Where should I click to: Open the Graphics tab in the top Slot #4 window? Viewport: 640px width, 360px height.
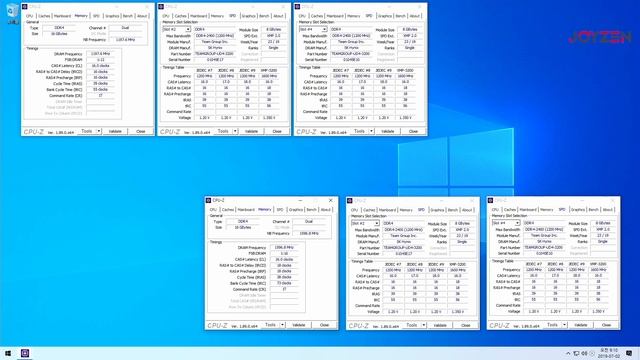click(x=384, y=16)
